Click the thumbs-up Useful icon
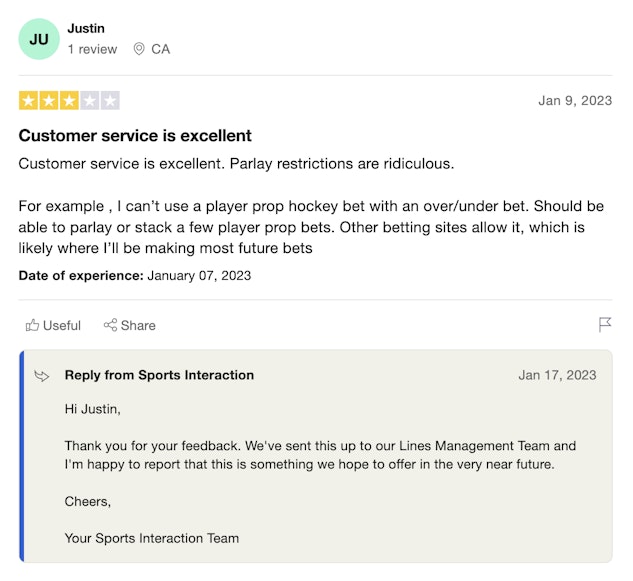Image resolution: width=633 pixels, height=581 pixels. [x=33, y=325]
